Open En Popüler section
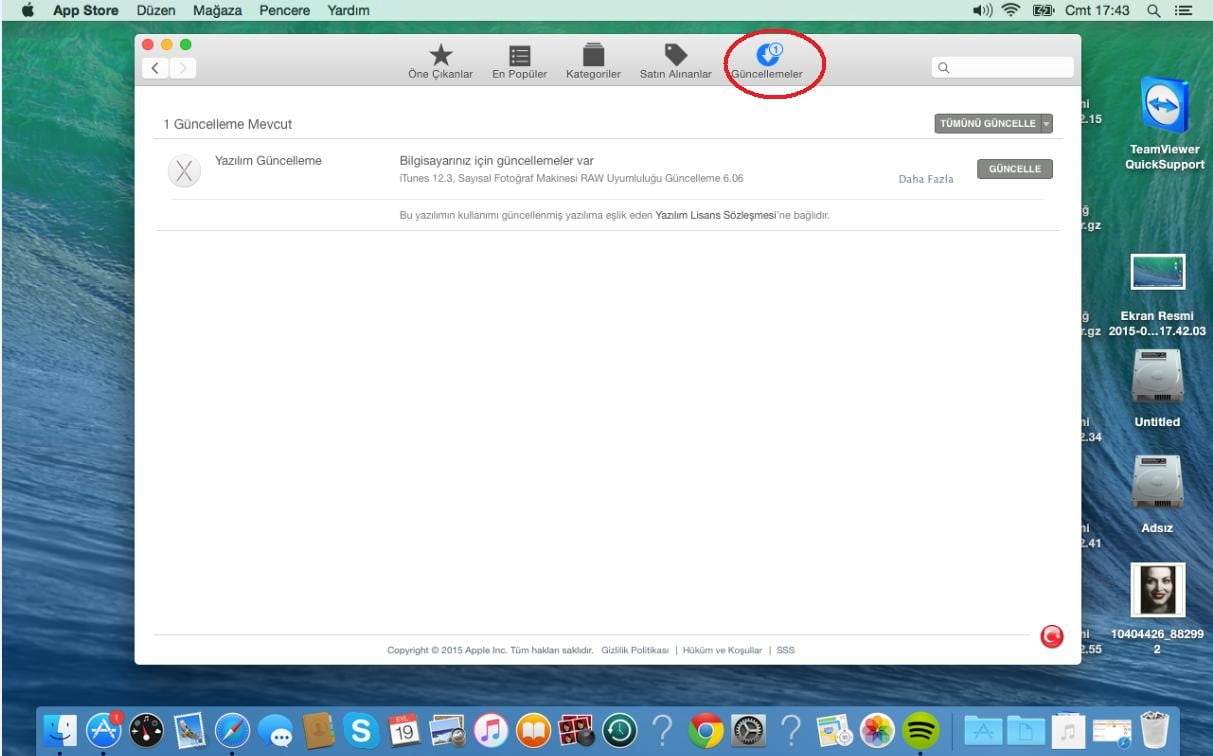1213x756 pixels. click(x=518, y=60)
